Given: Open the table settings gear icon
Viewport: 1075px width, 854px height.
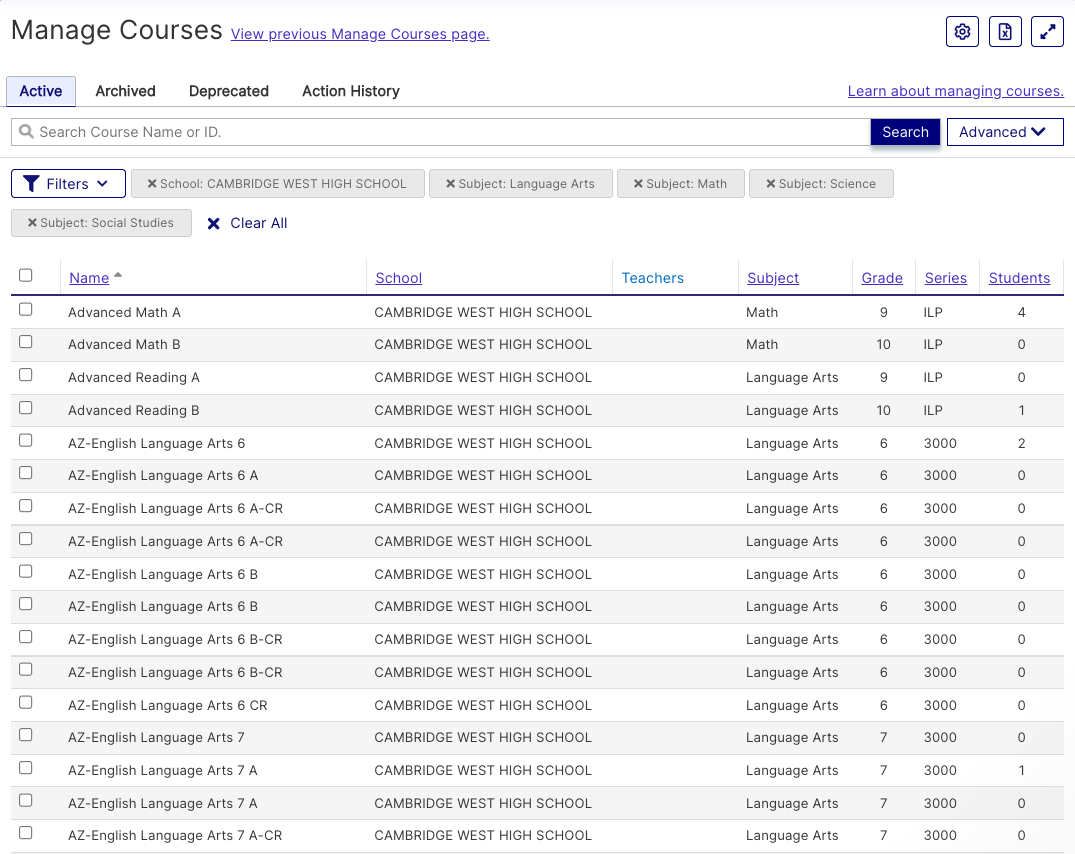Looking at the screenshot, I should [x=962, y=31].
